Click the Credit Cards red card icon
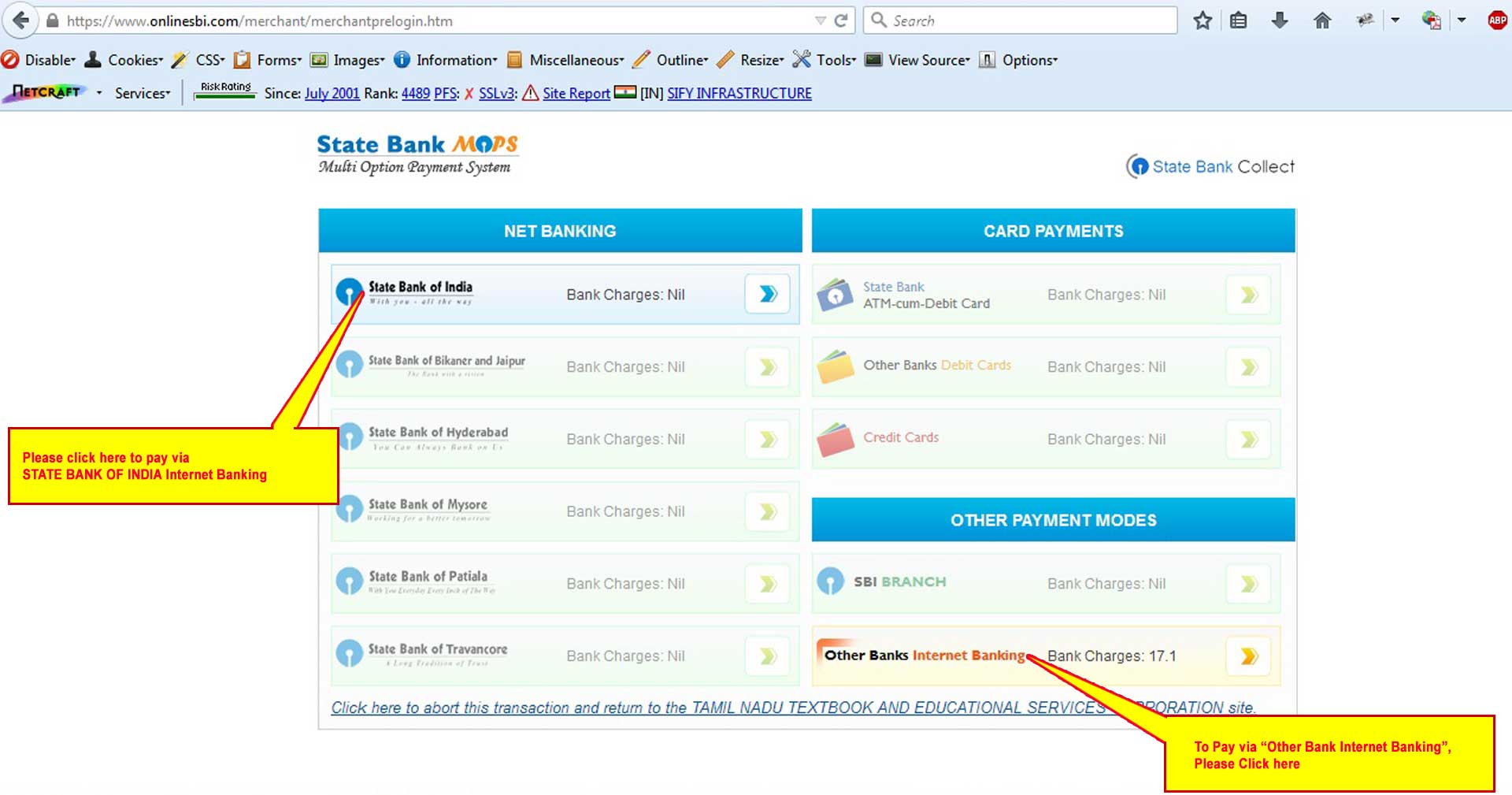The image size is (1512, 795). tap(836, 439)
